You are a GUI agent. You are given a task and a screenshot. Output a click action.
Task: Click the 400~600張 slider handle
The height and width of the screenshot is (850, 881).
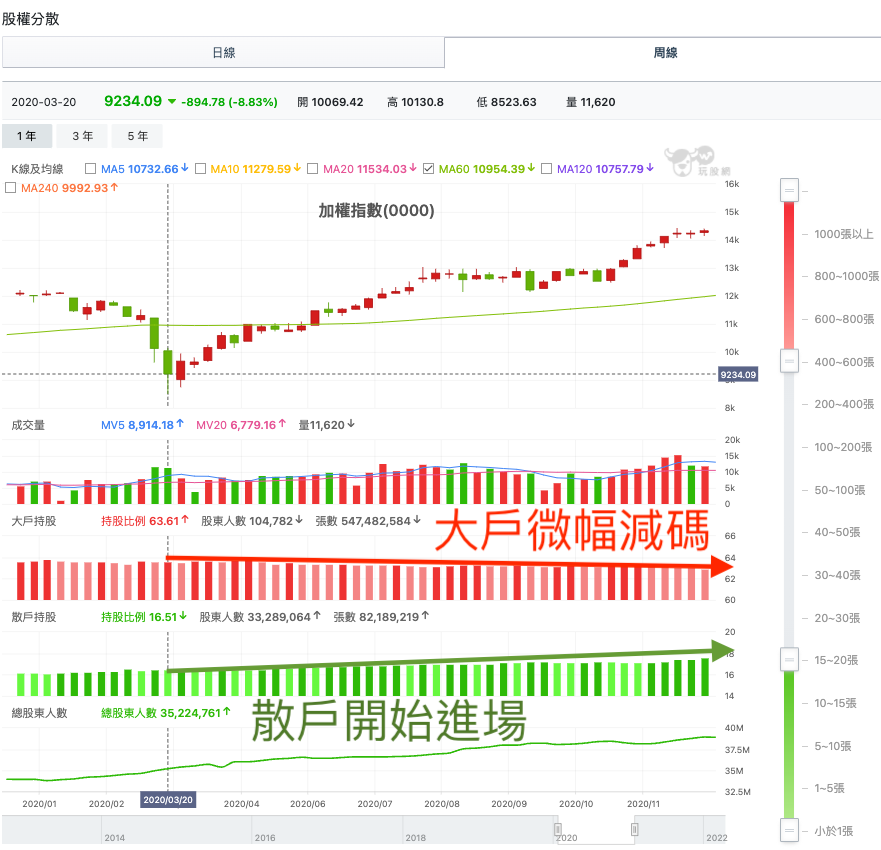tap(789, 361)
